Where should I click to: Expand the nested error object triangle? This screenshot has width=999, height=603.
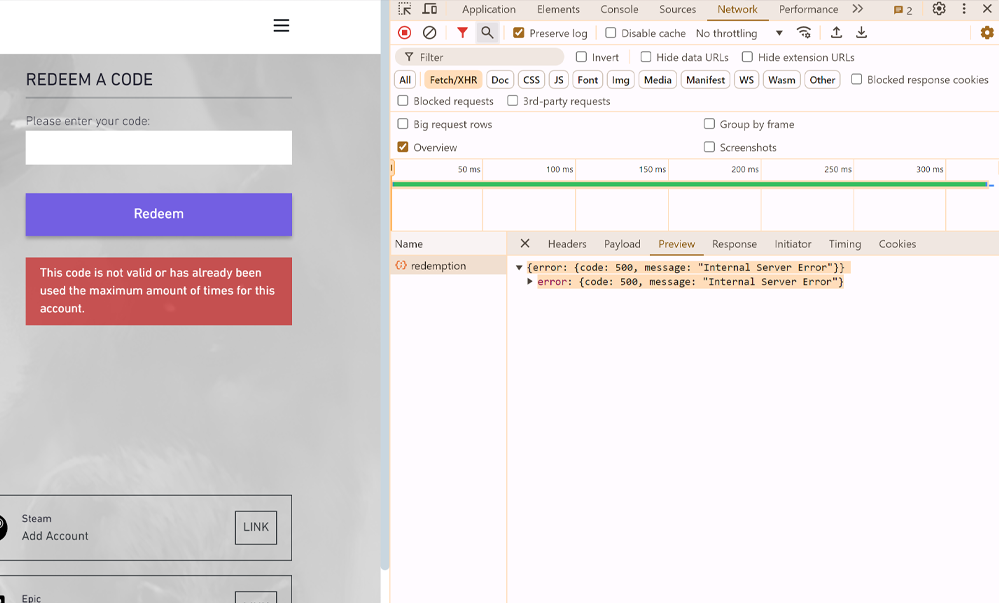pyautogui.click(x=529, y=281)
